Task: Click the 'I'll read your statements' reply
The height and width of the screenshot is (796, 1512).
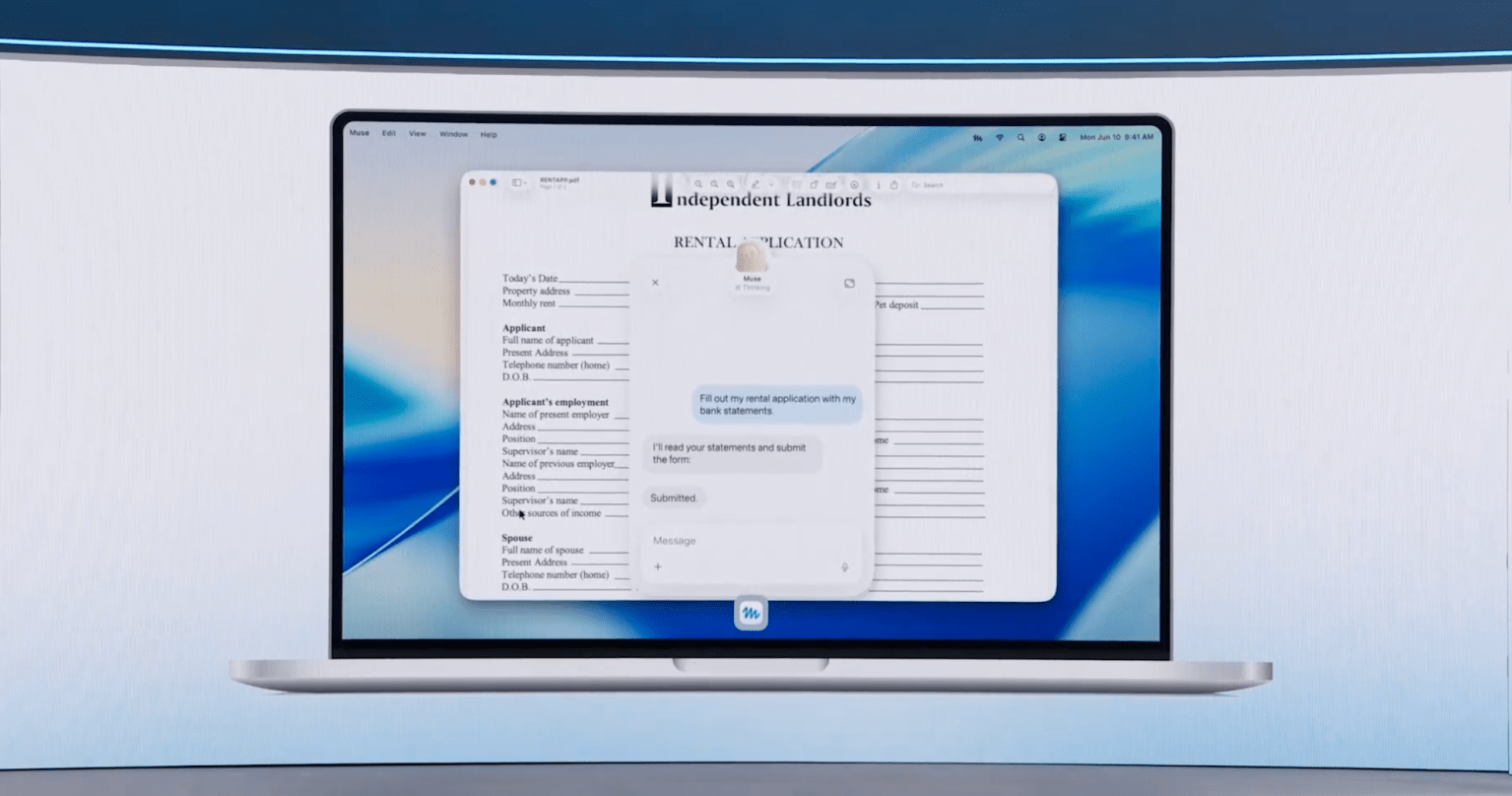Action: [732, 453]
